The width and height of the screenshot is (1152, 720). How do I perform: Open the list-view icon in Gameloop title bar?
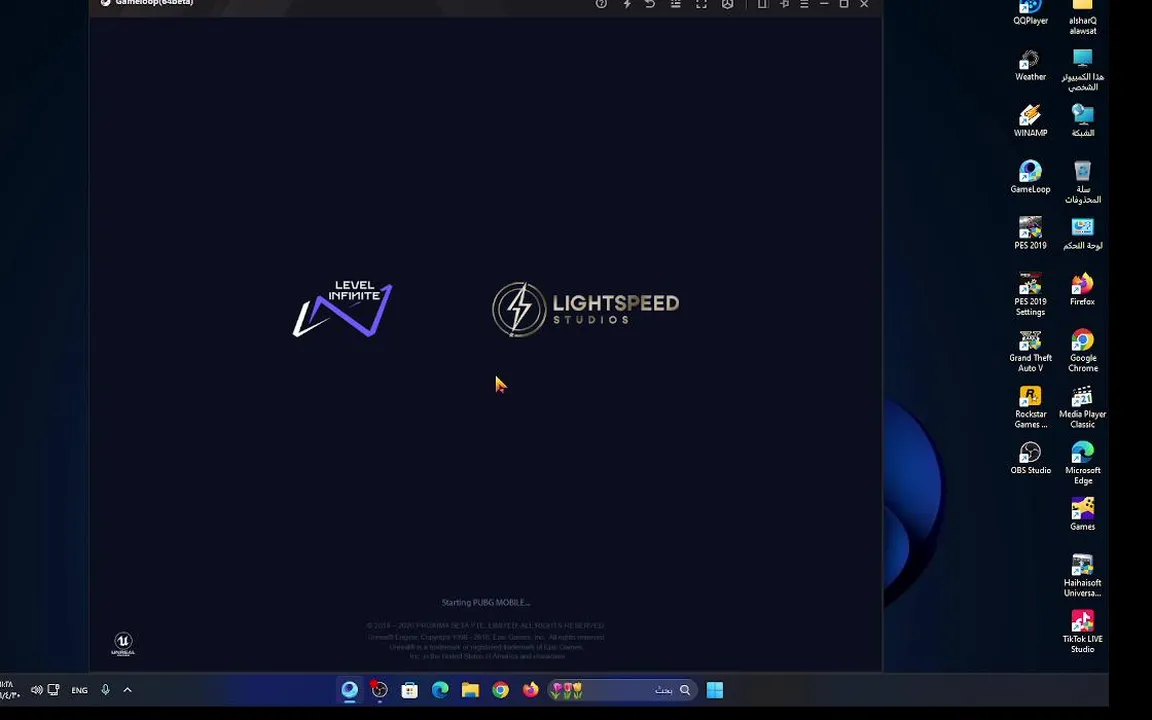pyautogui.click(x=675, y=4)
